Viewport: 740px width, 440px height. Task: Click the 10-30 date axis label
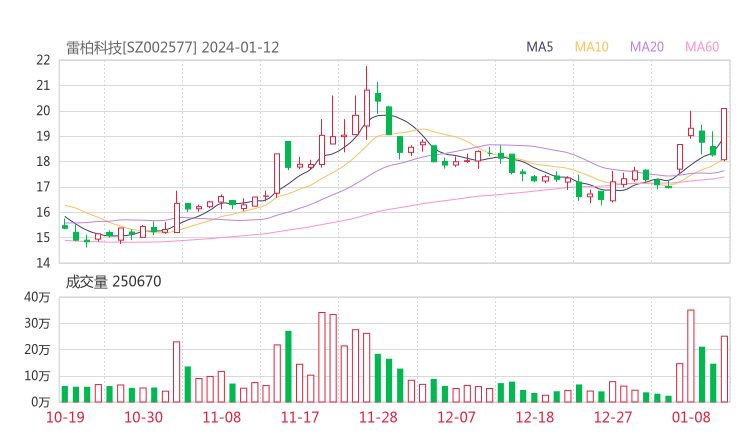(x=143, y=417)
